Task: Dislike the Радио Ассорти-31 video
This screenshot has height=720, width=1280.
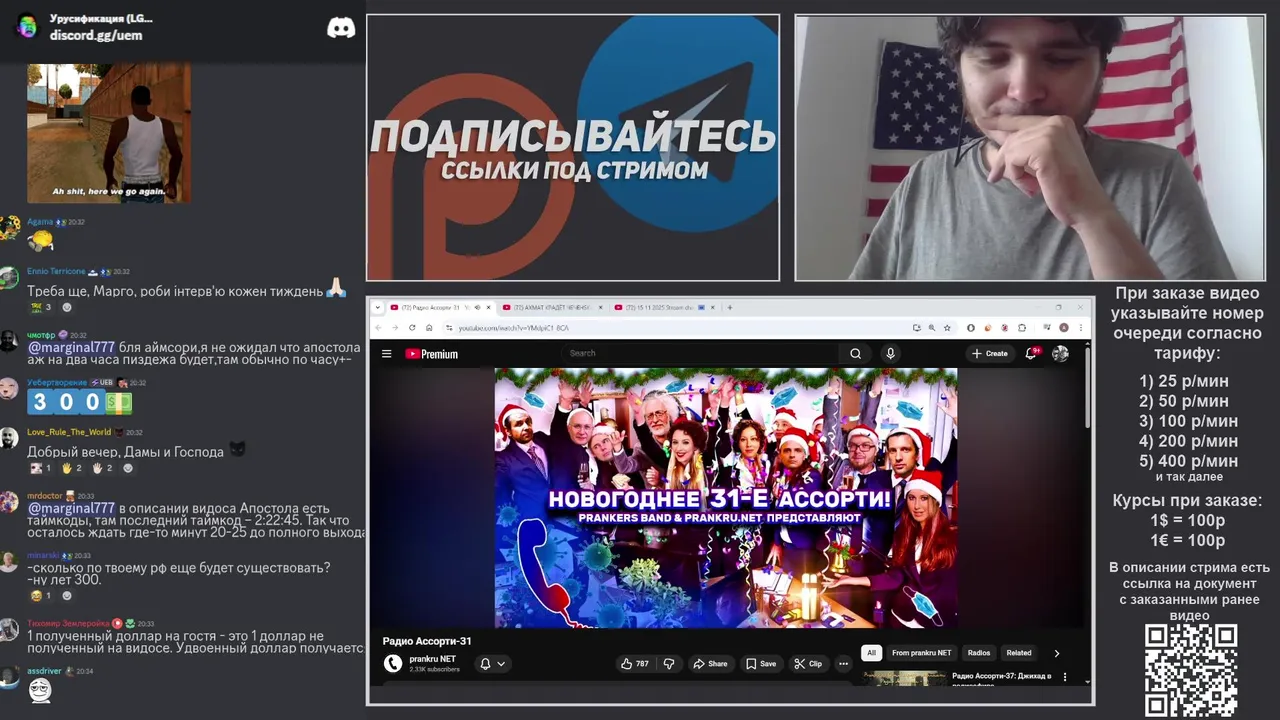Action: coord(669,663)
